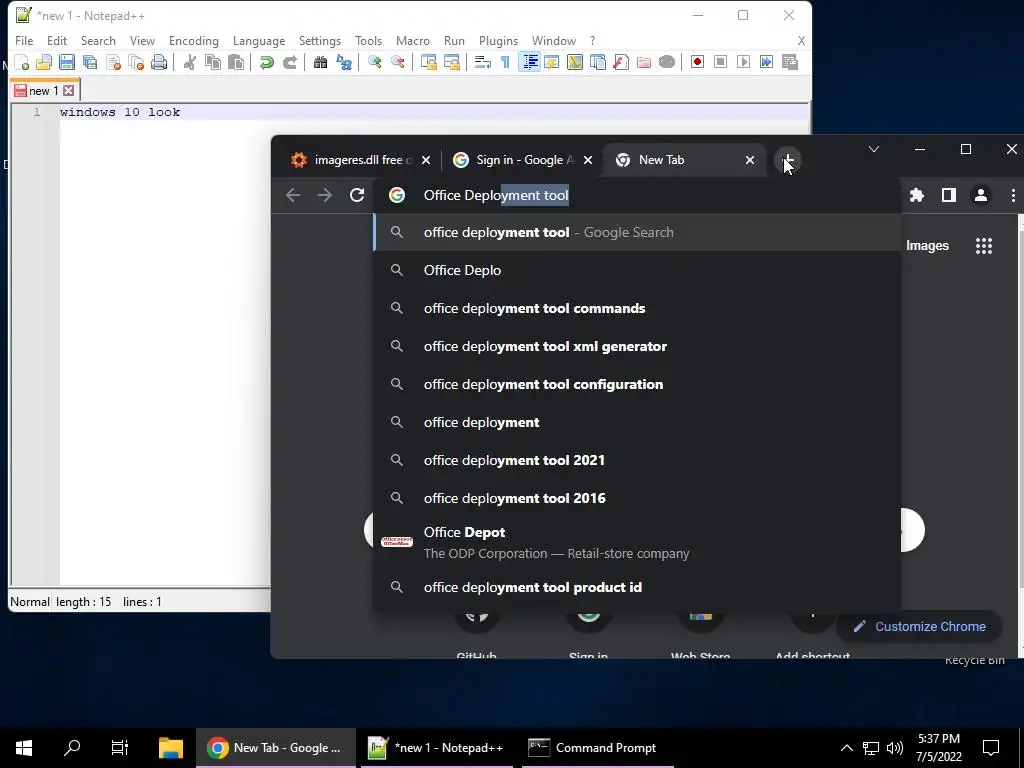The width and height of the screenshot is (1024, 768).
Task: Toggle the Indent Guide toolbar button
Action: (x=530, y=62)
